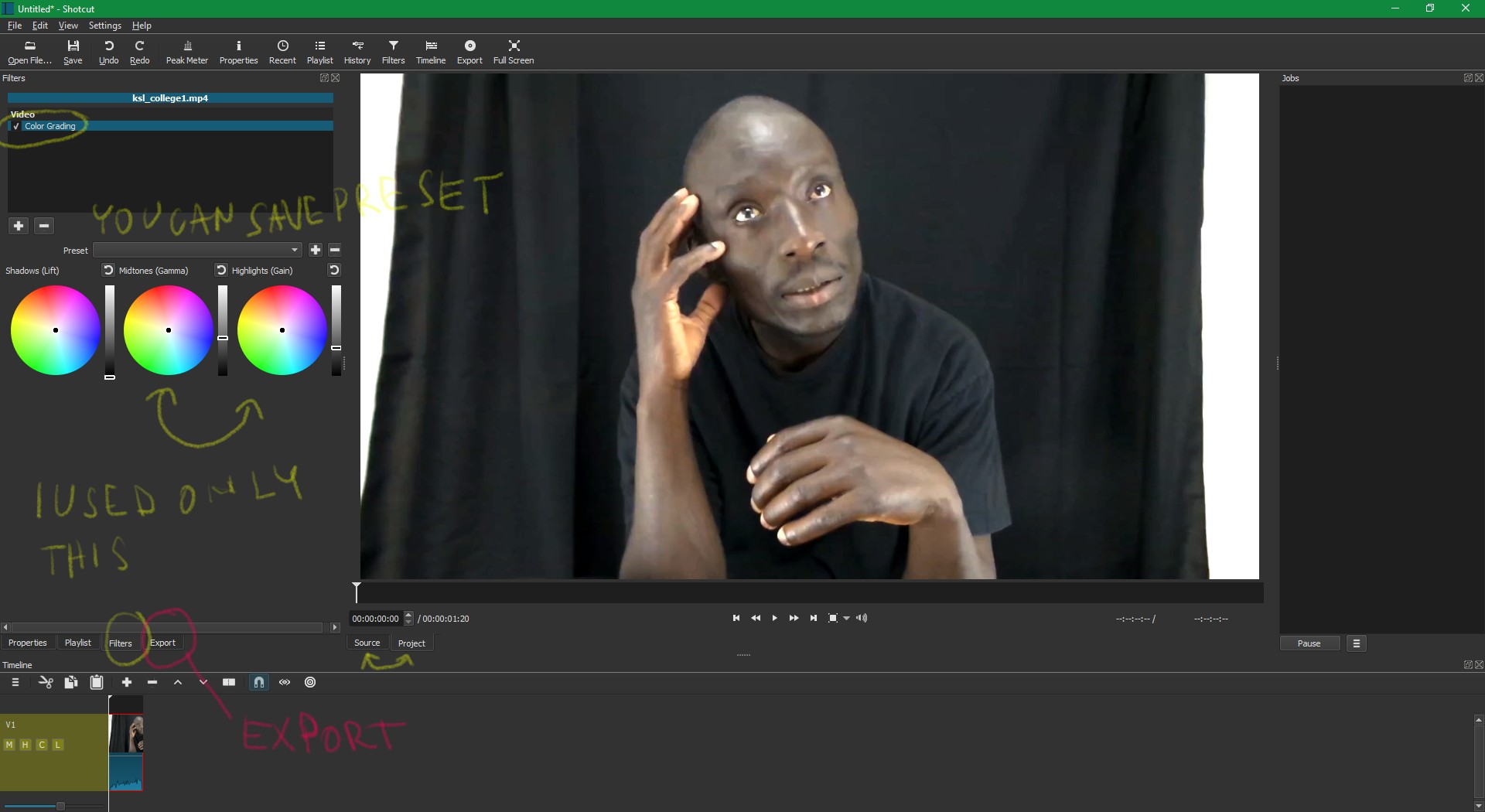Copy the selected timeline clip
This screenshot has height=812, width=1485.
[x=71, y=682]
